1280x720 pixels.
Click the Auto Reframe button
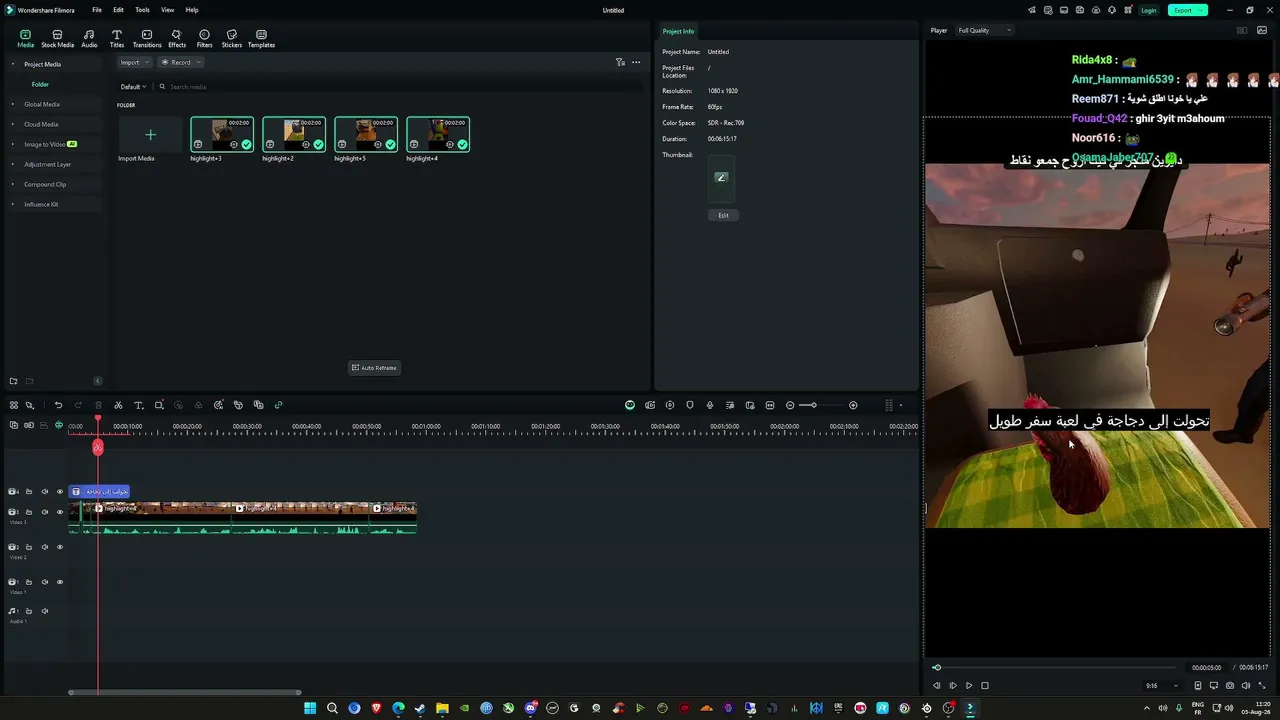pos(374,368)
